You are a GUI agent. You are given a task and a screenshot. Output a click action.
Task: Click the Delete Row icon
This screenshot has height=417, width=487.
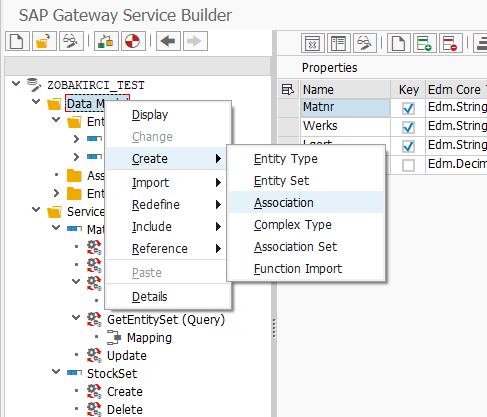pyautogui.click(x=451, y=43)
